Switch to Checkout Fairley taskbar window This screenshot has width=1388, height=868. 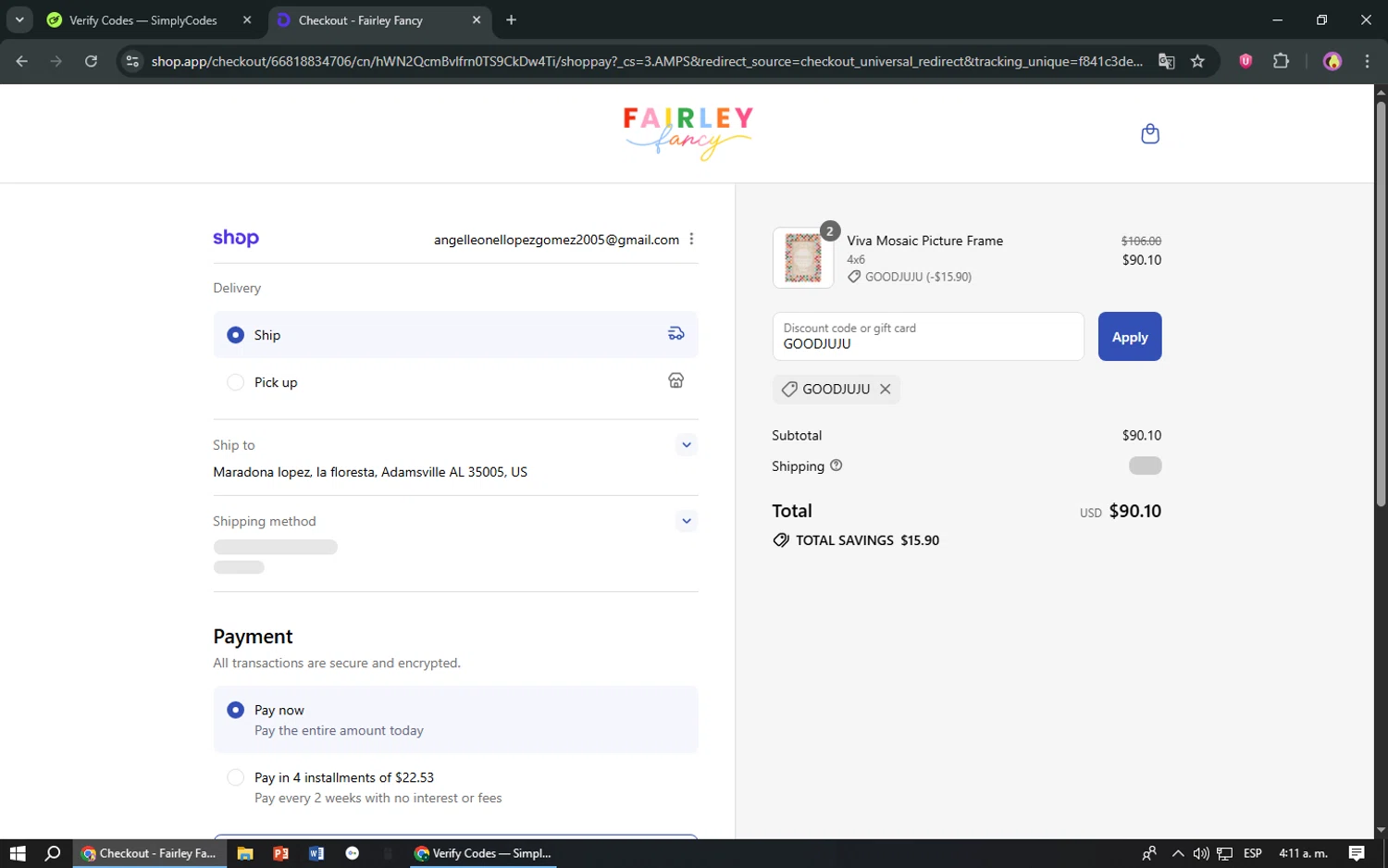coord(148,853)
